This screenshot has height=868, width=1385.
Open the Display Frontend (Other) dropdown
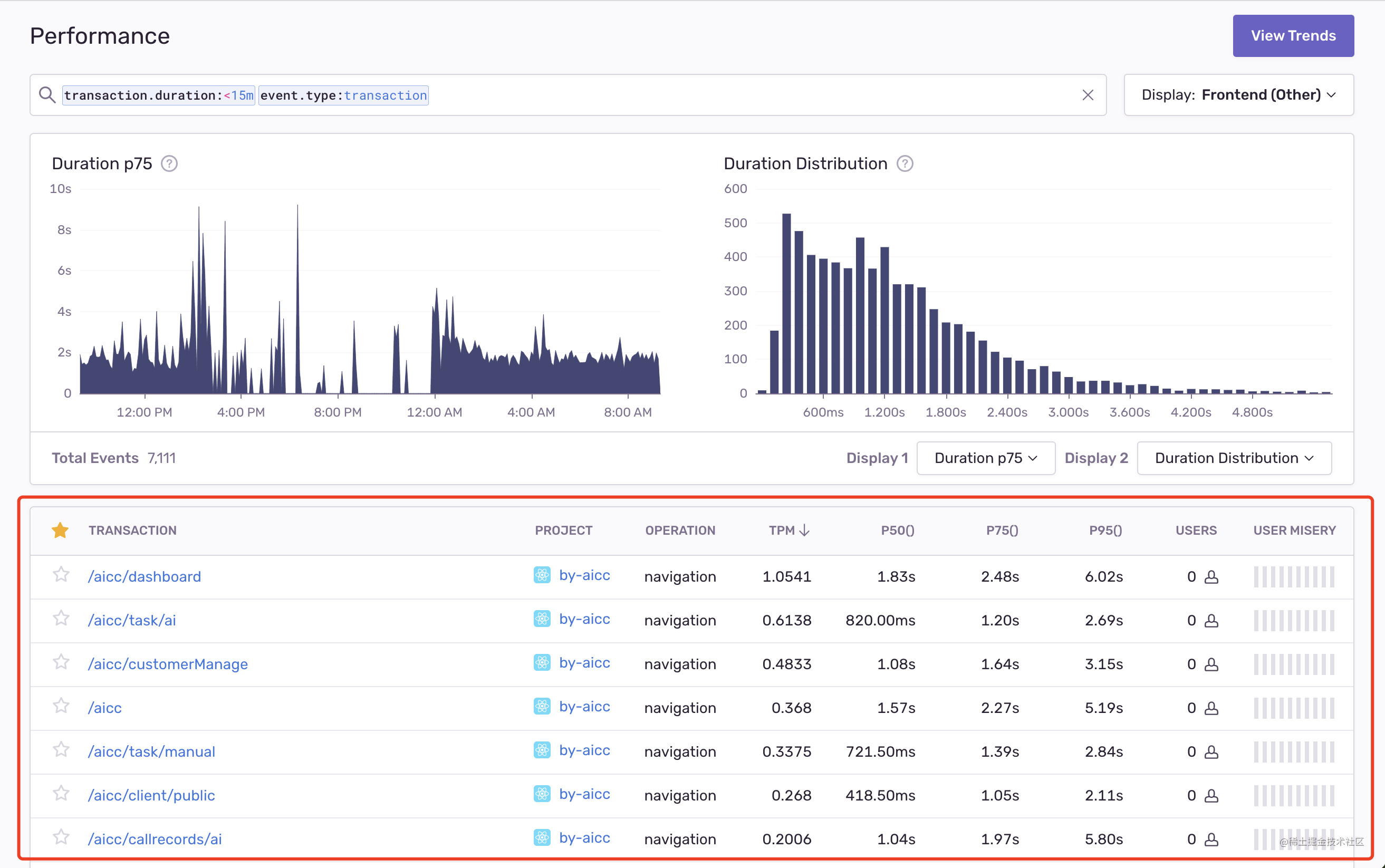point(1238,95)
